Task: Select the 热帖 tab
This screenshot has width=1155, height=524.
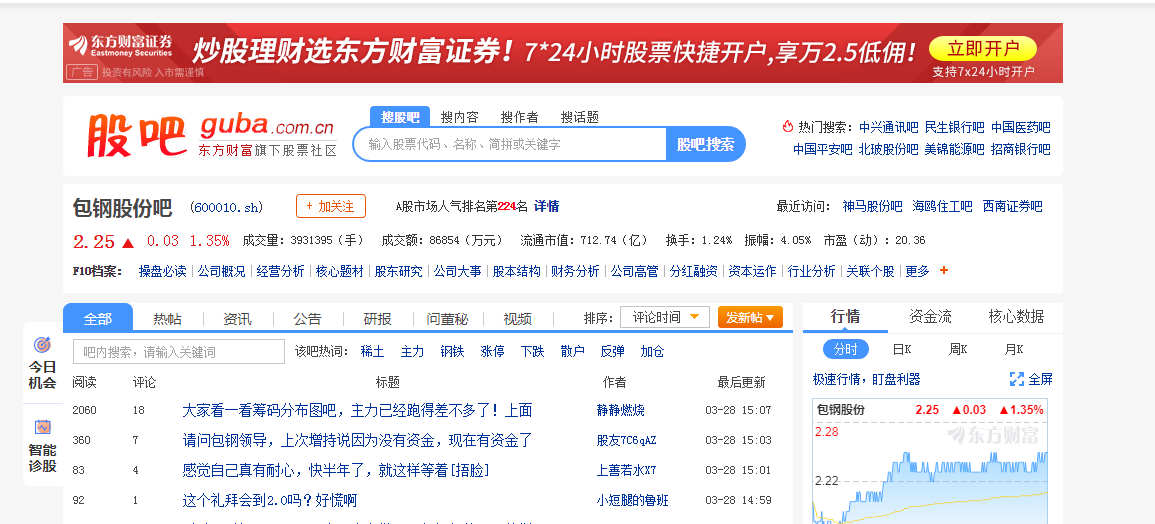Action: pos(167,318)
